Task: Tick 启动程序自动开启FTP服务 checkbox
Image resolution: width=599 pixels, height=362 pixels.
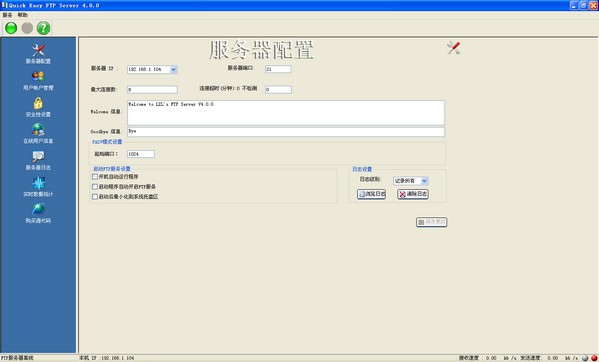Action: point(95,187)
